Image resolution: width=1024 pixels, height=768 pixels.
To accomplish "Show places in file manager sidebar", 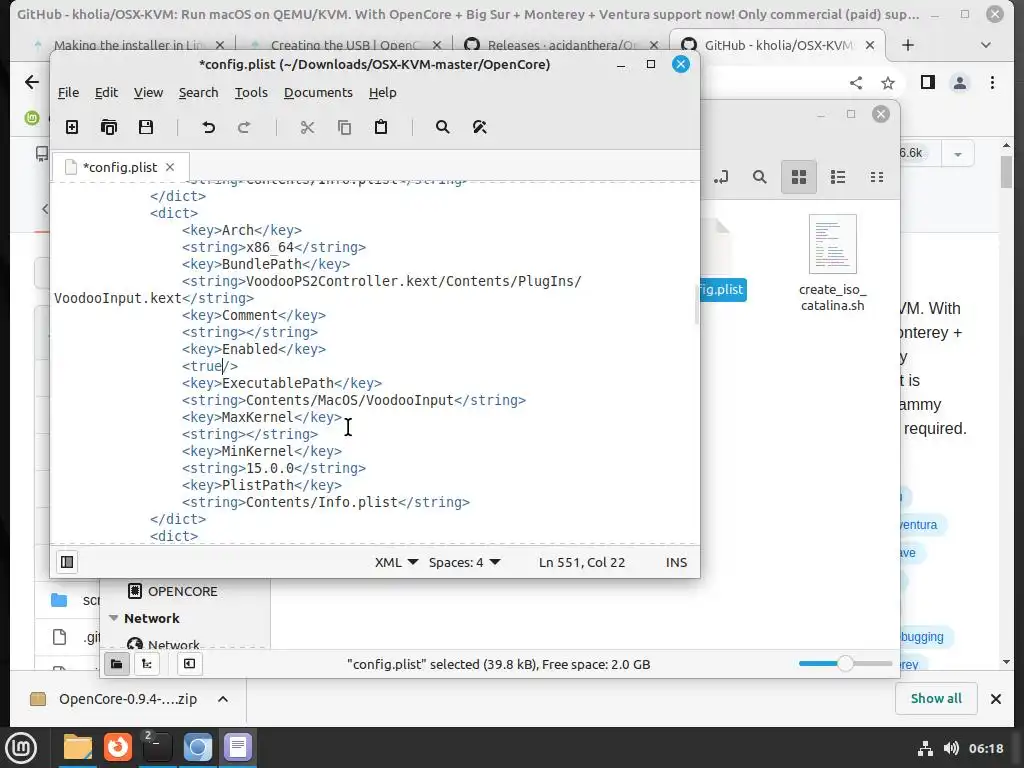I will click(116, 664).
